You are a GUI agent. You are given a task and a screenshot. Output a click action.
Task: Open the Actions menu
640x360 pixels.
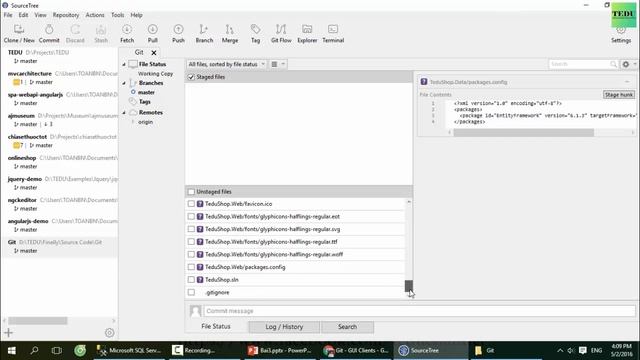(95, 15)
